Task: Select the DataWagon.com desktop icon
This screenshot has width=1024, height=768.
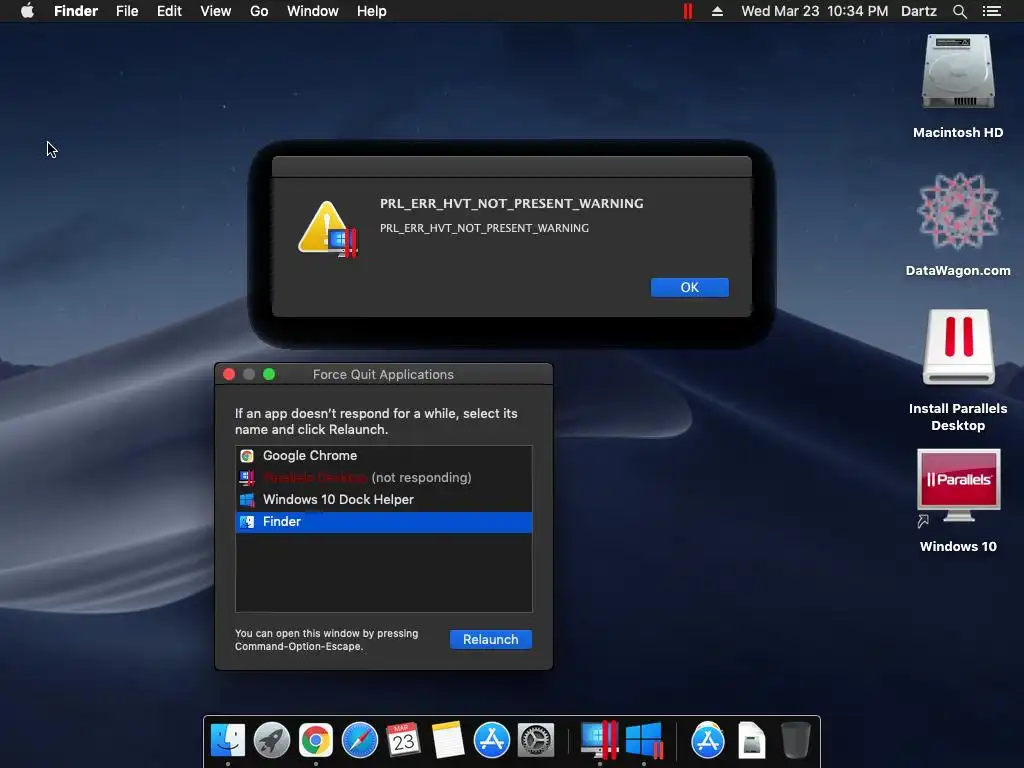Action: pyautogui.click(x=958, y=211)
